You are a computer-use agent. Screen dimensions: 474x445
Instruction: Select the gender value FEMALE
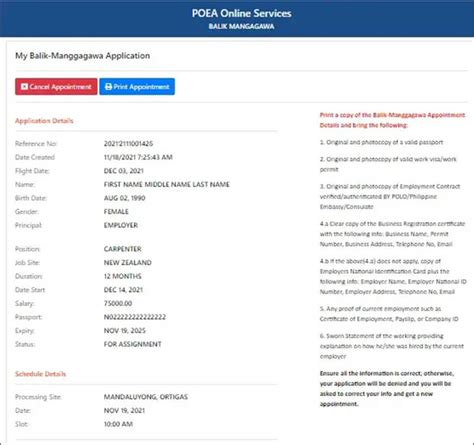pos(116,212)
